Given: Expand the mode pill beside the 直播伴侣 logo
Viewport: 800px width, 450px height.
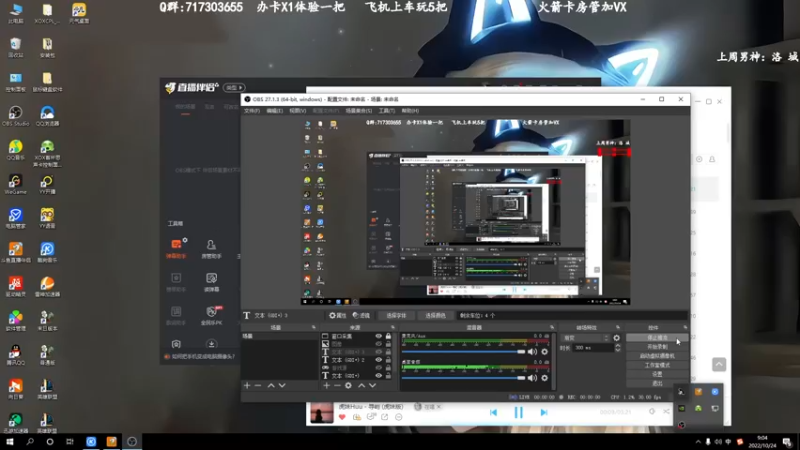Looking at the screenshot, I should pyautogui.click(x=235, y=88).
